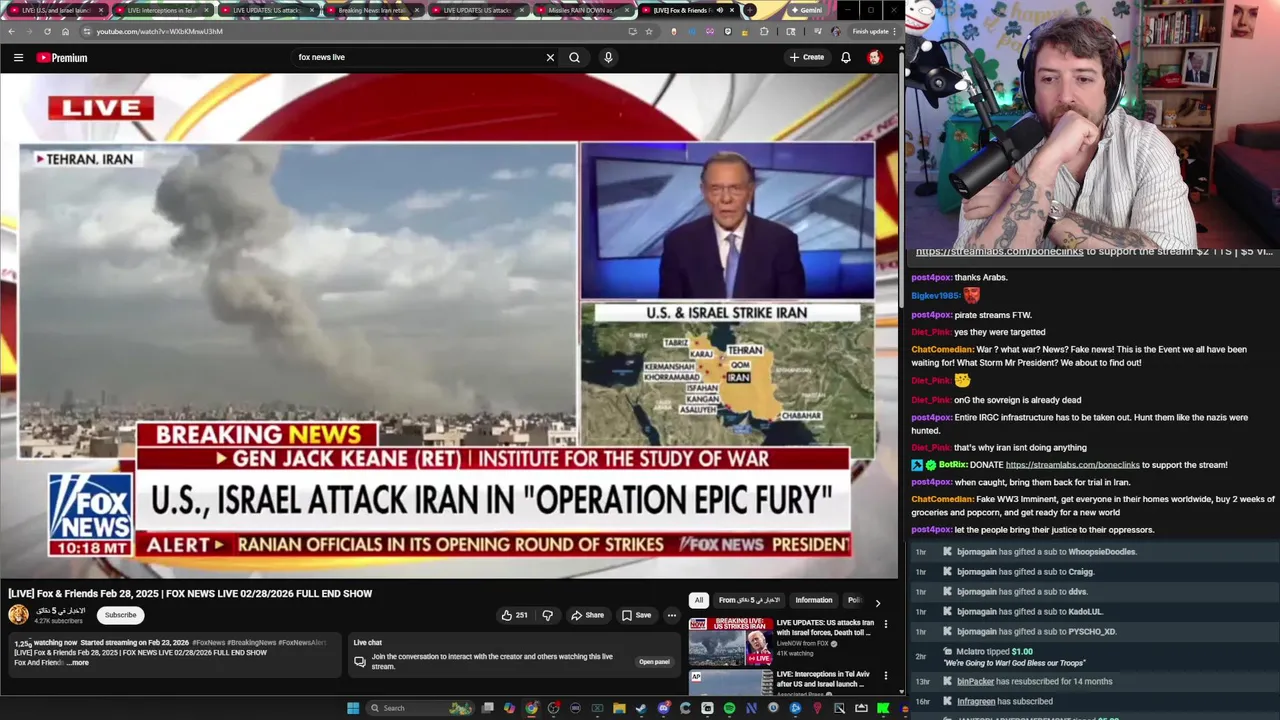Open a new browser tab
1280x720 pixels.
point(750,10)
